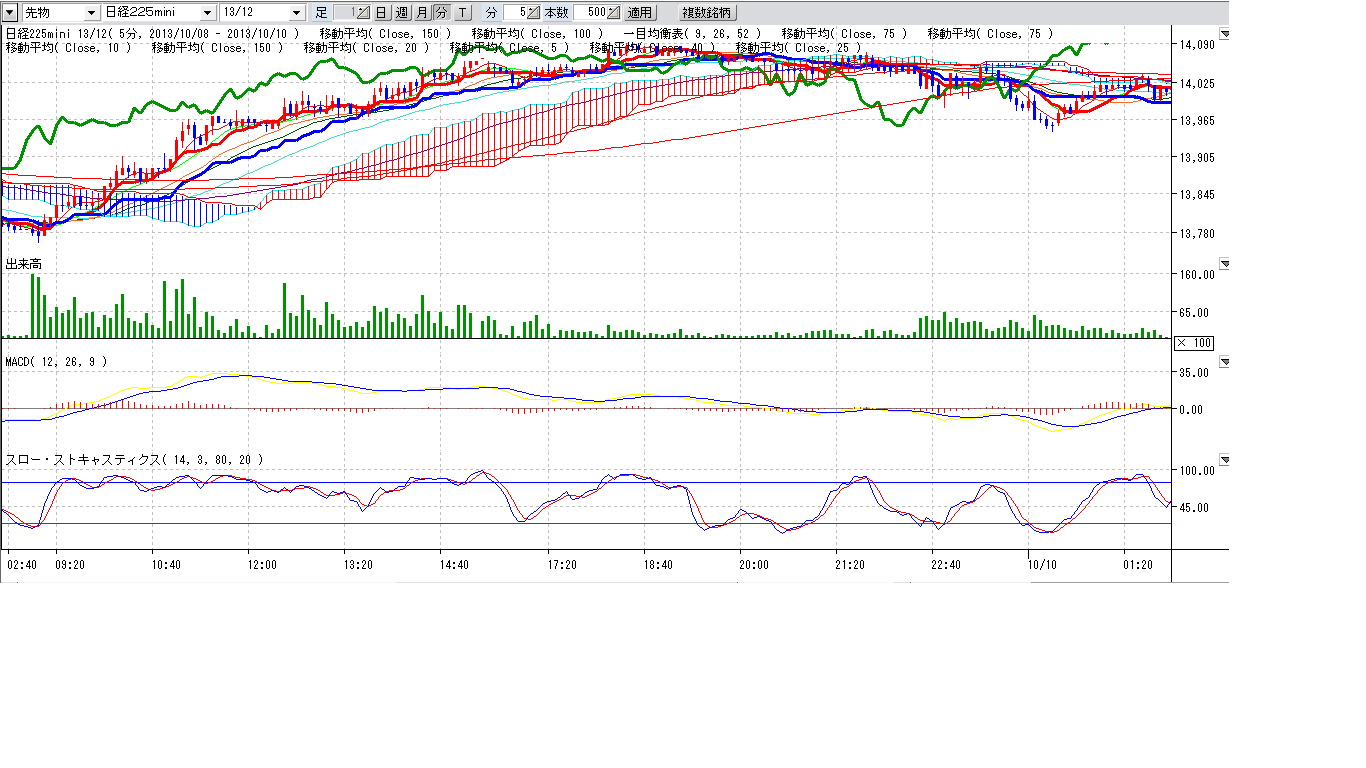
Task: Click the top-left corner menu arrow
Action: (11, 13)
